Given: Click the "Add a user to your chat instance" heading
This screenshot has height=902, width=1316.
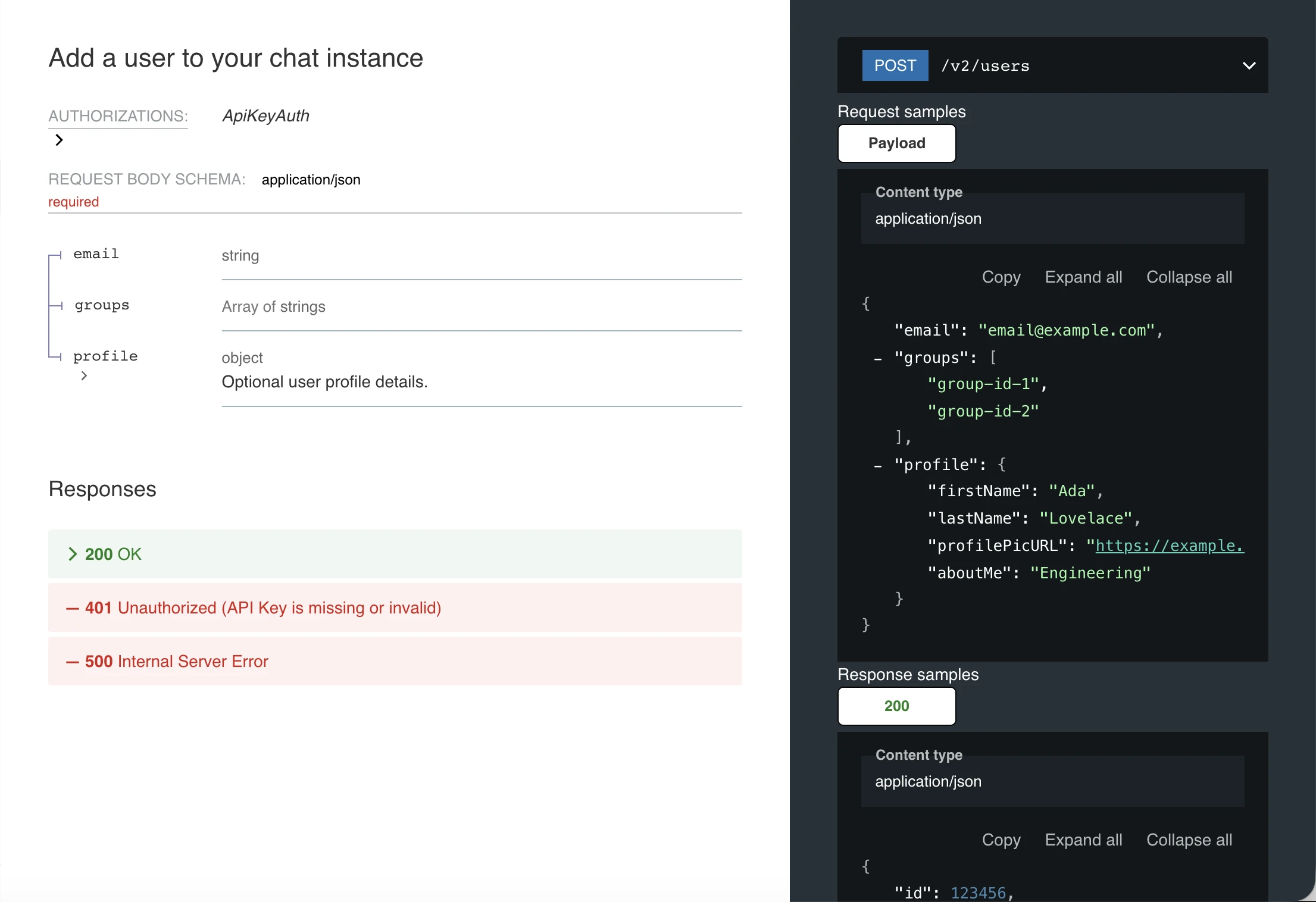Looking at the screenshot, I should pyautogui.click(x=236, y=58).
